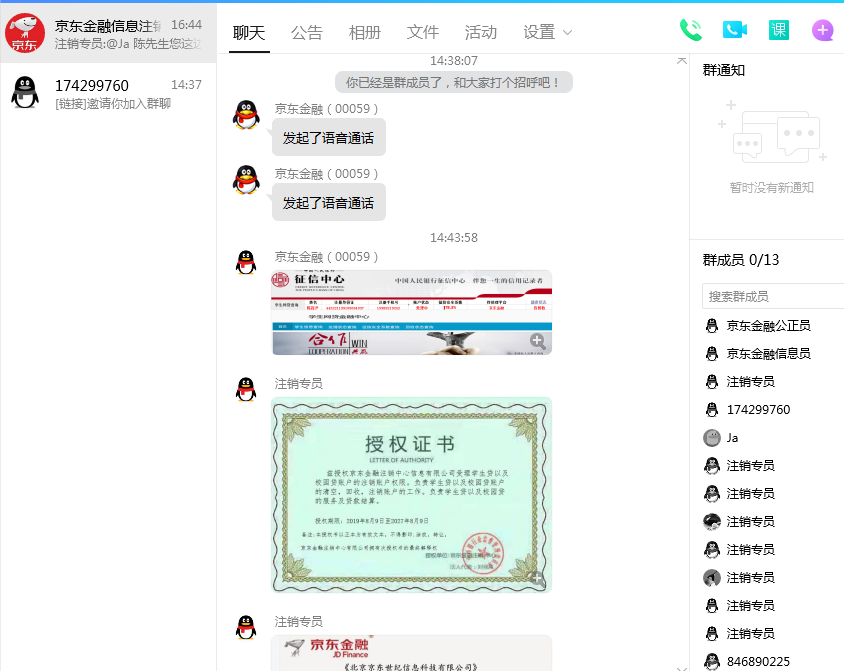Image resolution: width=844 pixels, height=671 pixels.
Task: Click the second 发起了语音通话 message bubble
Action: pos(329,203)
